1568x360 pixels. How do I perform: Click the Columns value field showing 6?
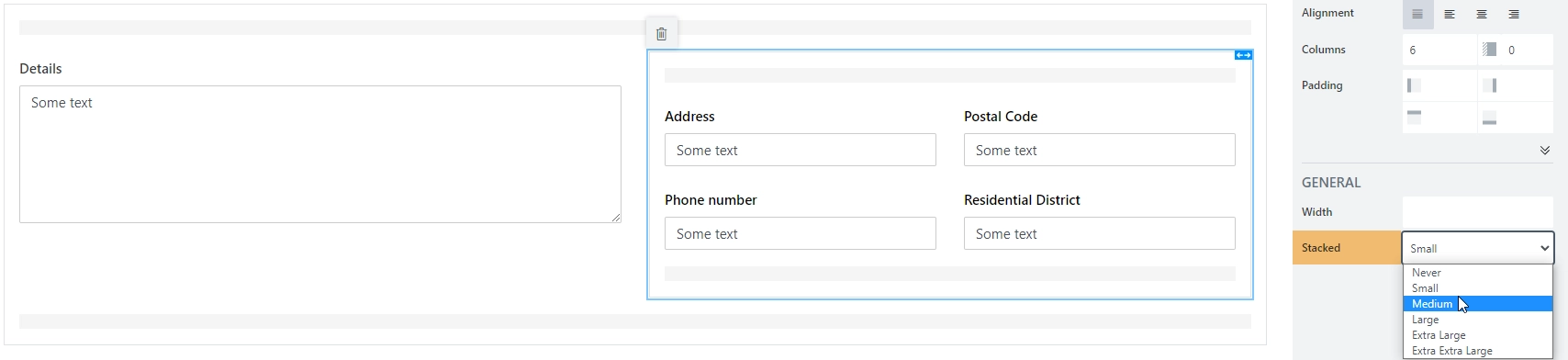(x=1439, y=50)
